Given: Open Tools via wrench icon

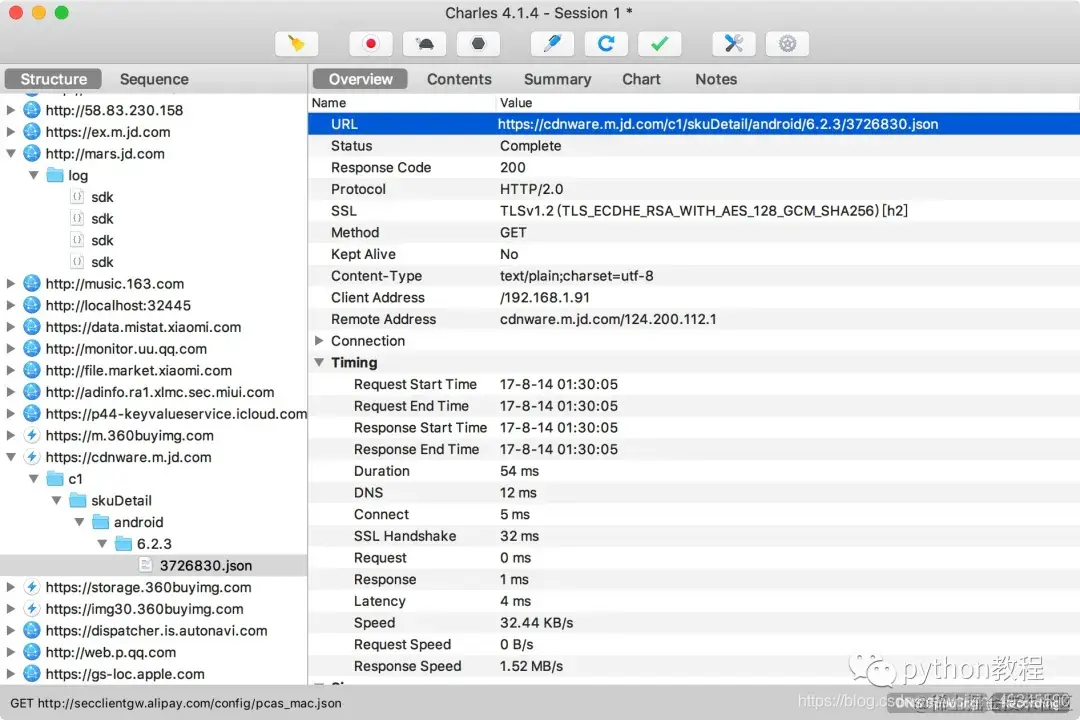Looking at the screenshot, I should (734, 44).
